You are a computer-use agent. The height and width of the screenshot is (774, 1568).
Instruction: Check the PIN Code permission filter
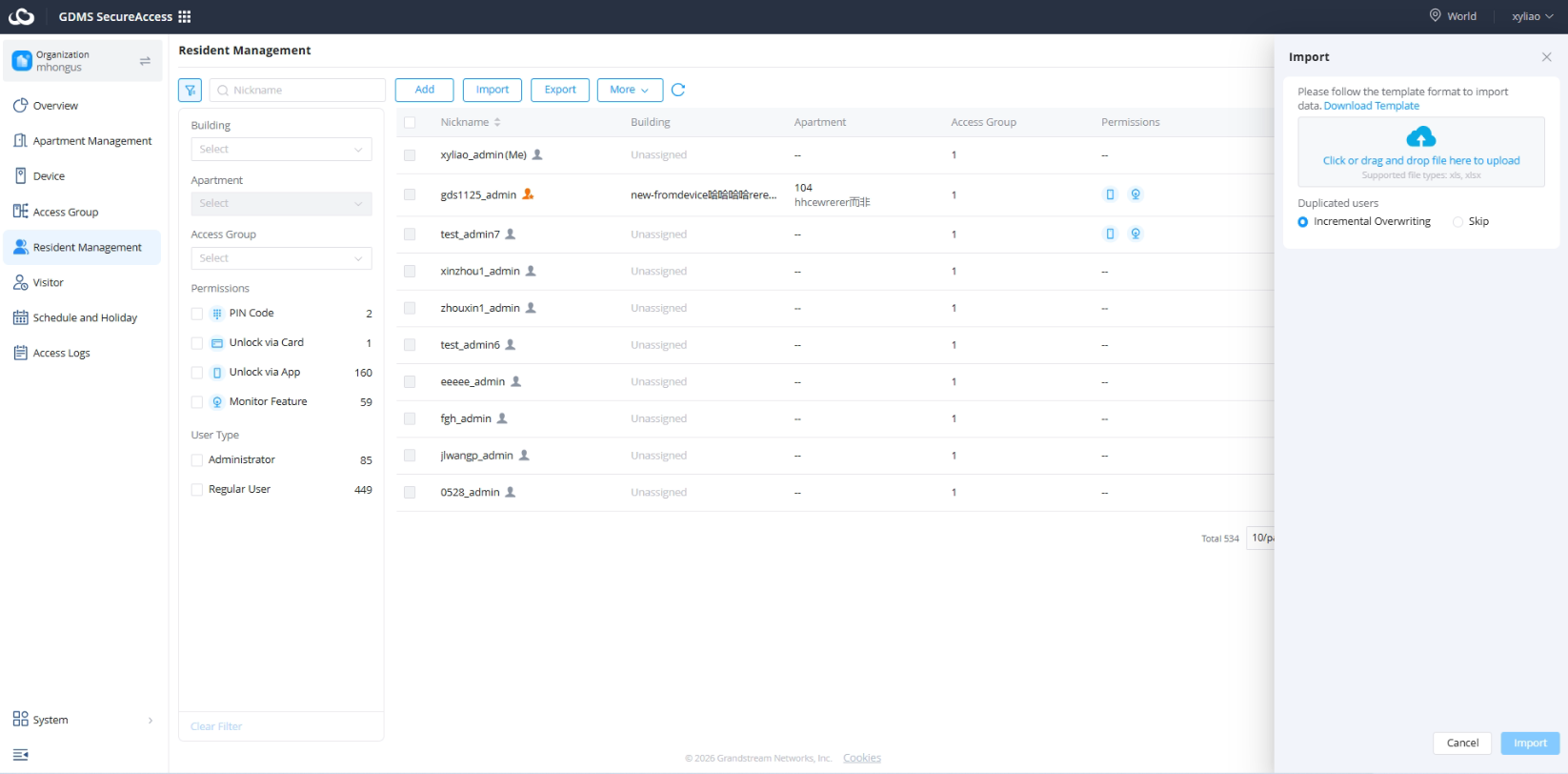197,314
